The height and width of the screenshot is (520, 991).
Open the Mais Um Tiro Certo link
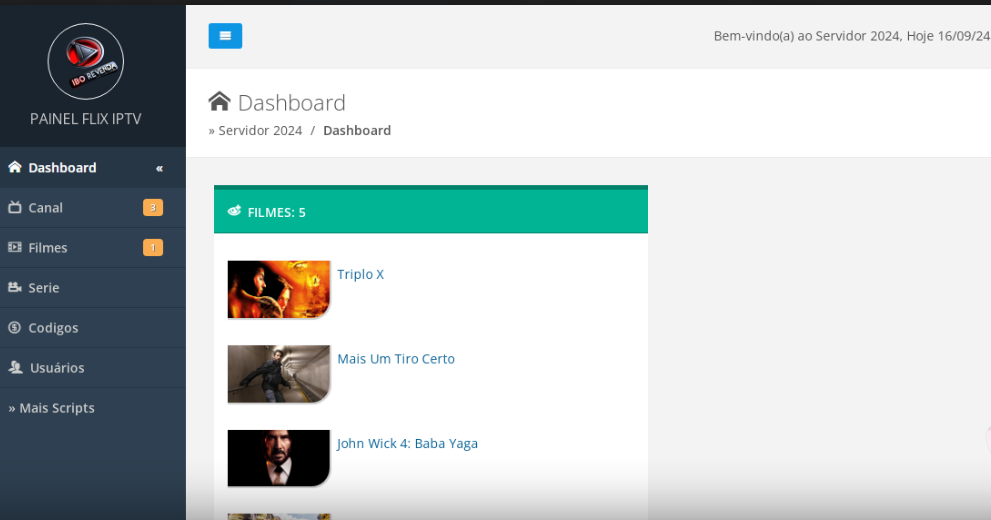pos(396,359)
